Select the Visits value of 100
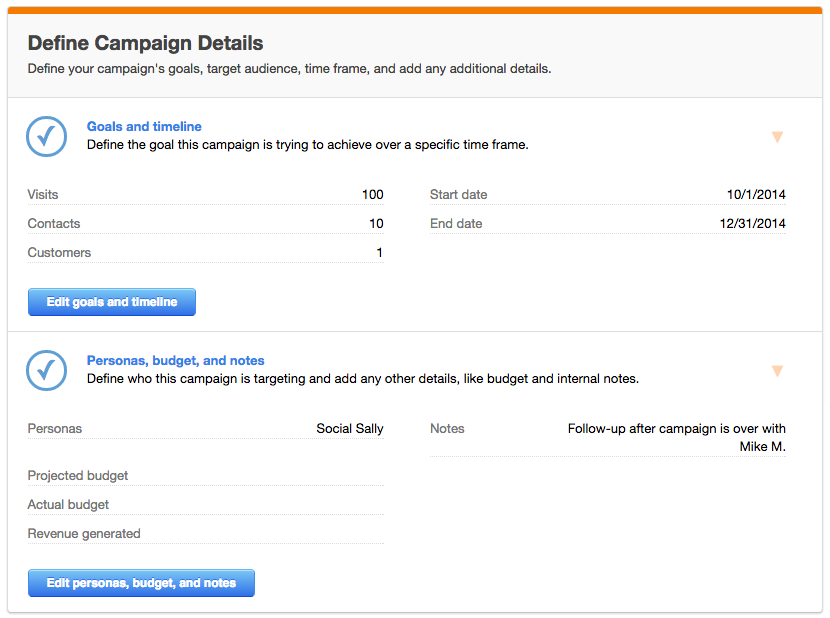830x618 pixels. [x=372, y=195]
